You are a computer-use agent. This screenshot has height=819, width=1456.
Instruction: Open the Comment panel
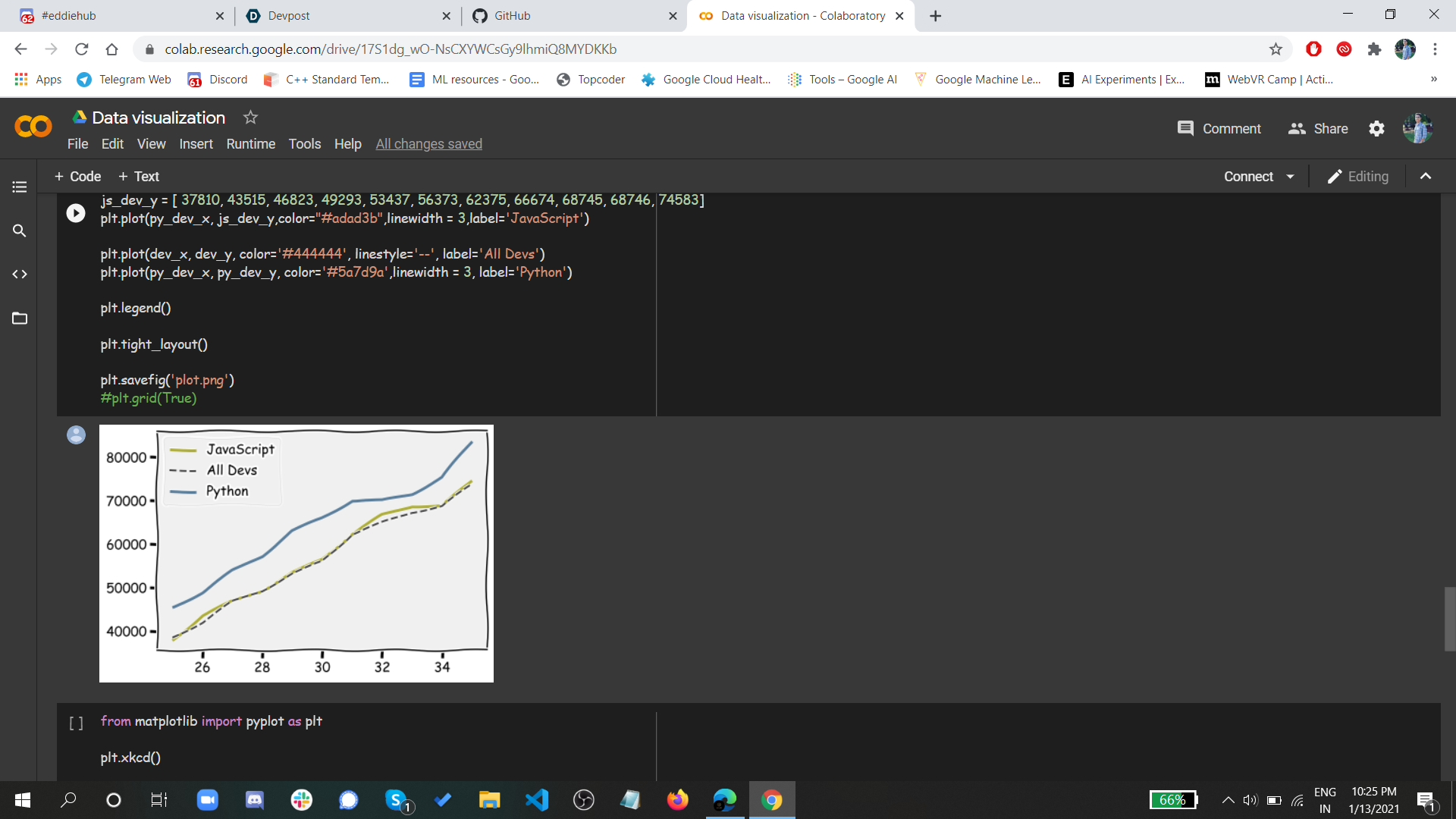(x=1219, y=129)
